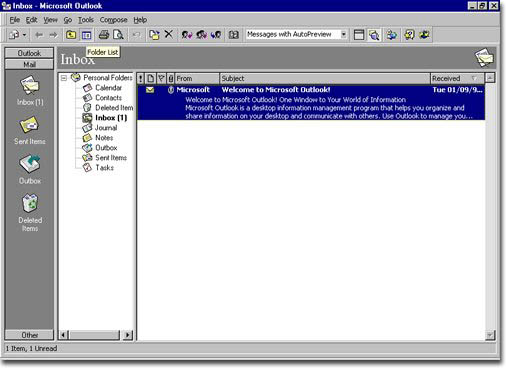Click the Move to Folder icon

[x=154, y=35]
